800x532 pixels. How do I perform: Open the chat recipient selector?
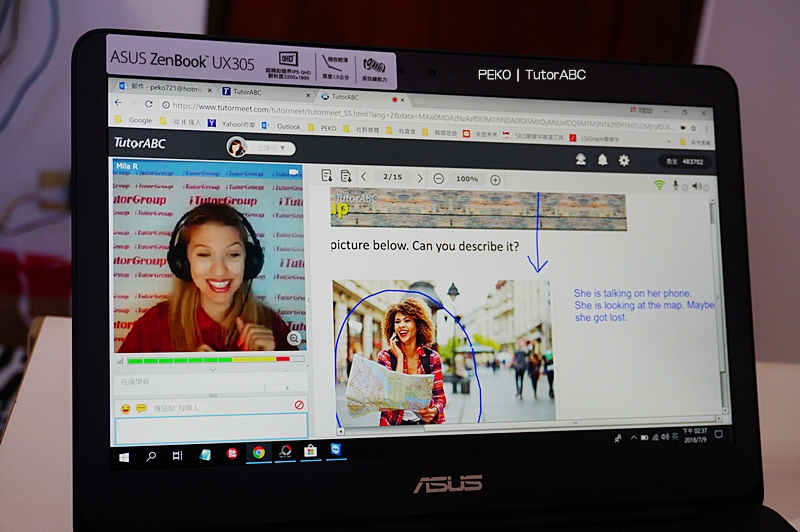point(177,408)
